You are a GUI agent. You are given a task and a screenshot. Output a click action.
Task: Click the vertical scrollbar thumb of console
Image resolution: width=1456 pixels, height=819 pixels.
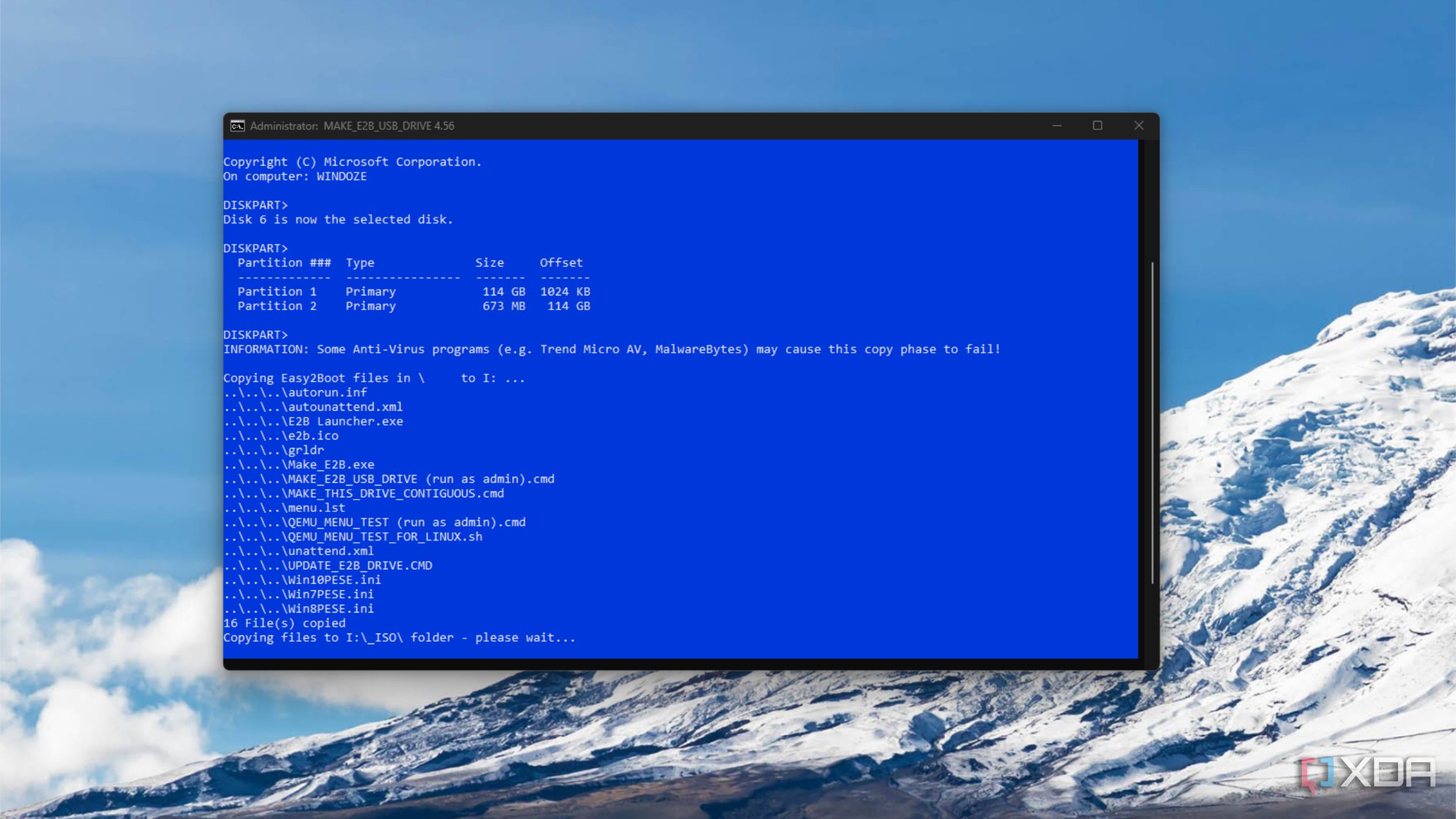tap(1152, 422)
